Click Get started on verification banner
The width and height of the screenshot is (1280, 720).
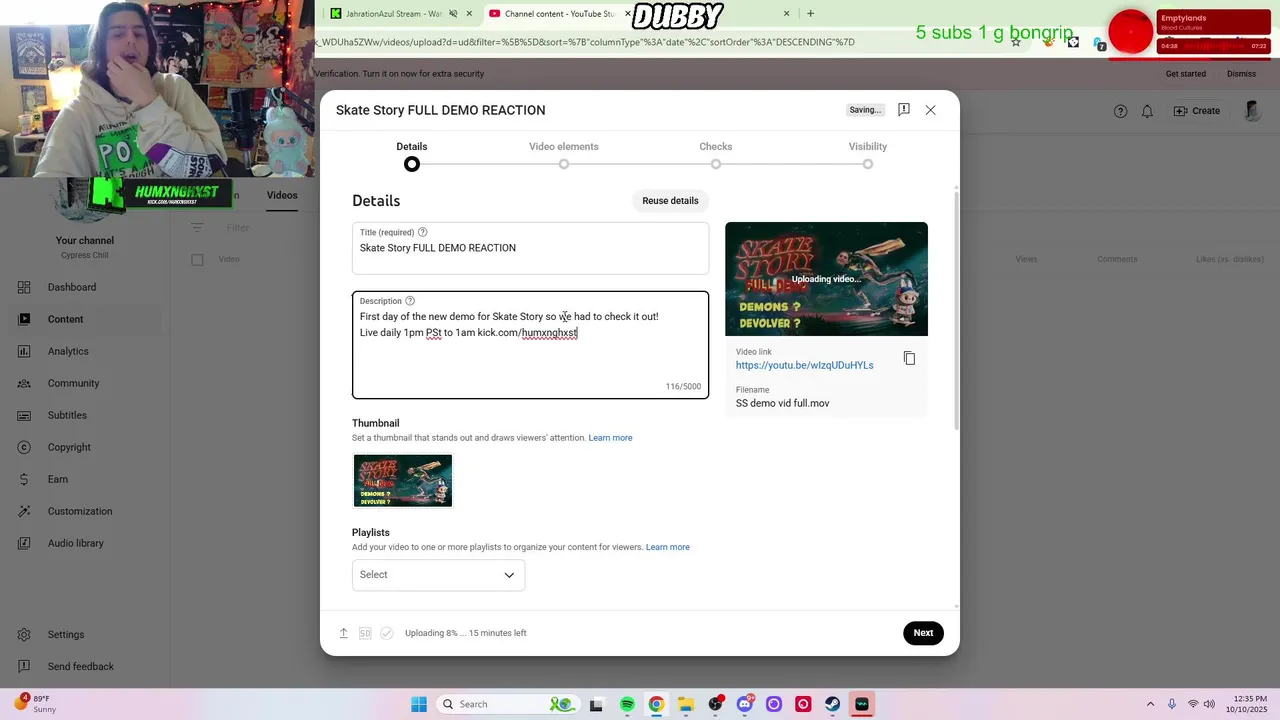coord(1186,74)
